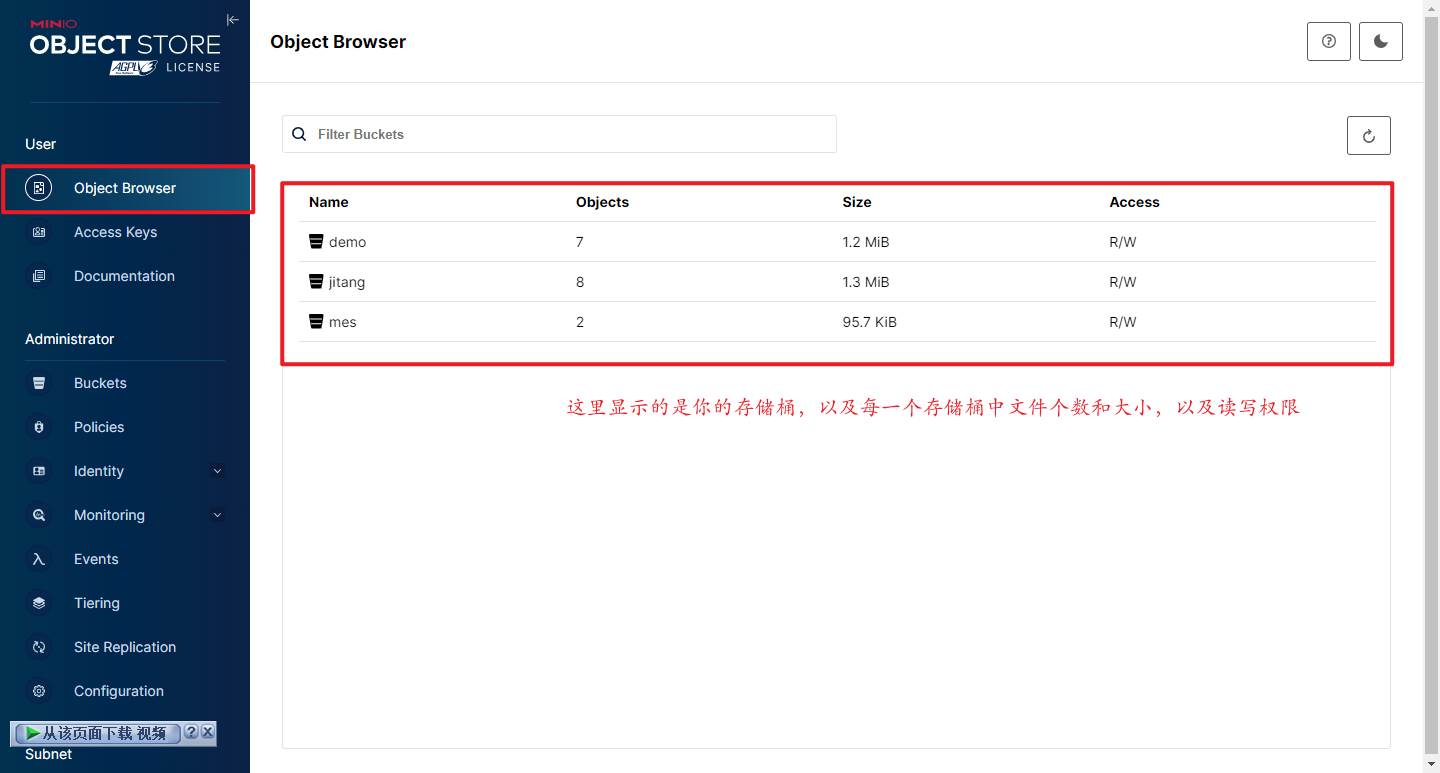This screenshot has height=773, width=1440.
Task: Click the page scrollbar down arrow
Action: pyautogui.click(x=1432, y=765)
